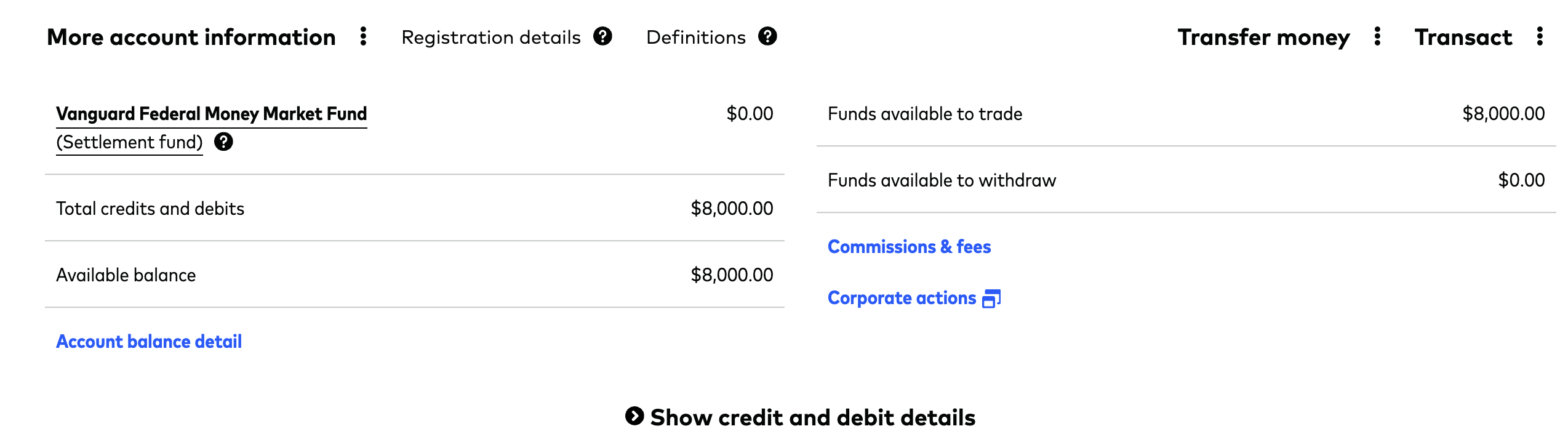Click Settlement fund help icon

tap(223, 142)
